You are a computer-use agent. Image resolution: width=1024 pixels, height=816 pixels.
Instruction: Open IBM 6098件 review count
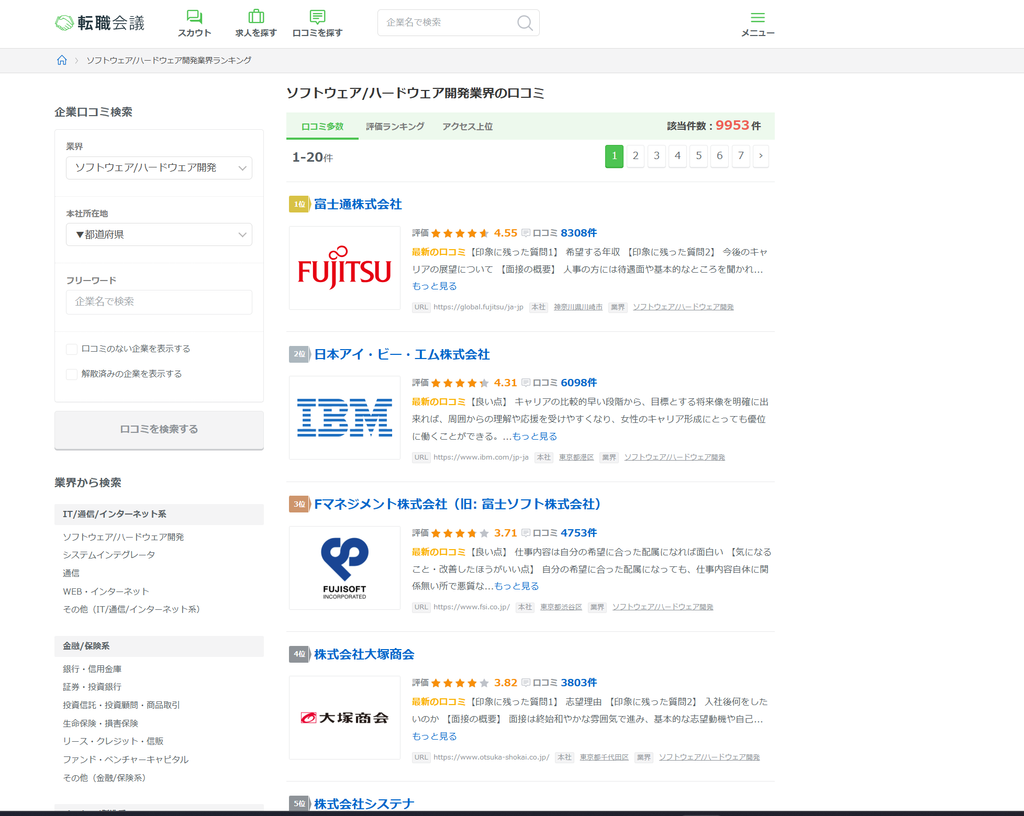click(x=579, y=383)
